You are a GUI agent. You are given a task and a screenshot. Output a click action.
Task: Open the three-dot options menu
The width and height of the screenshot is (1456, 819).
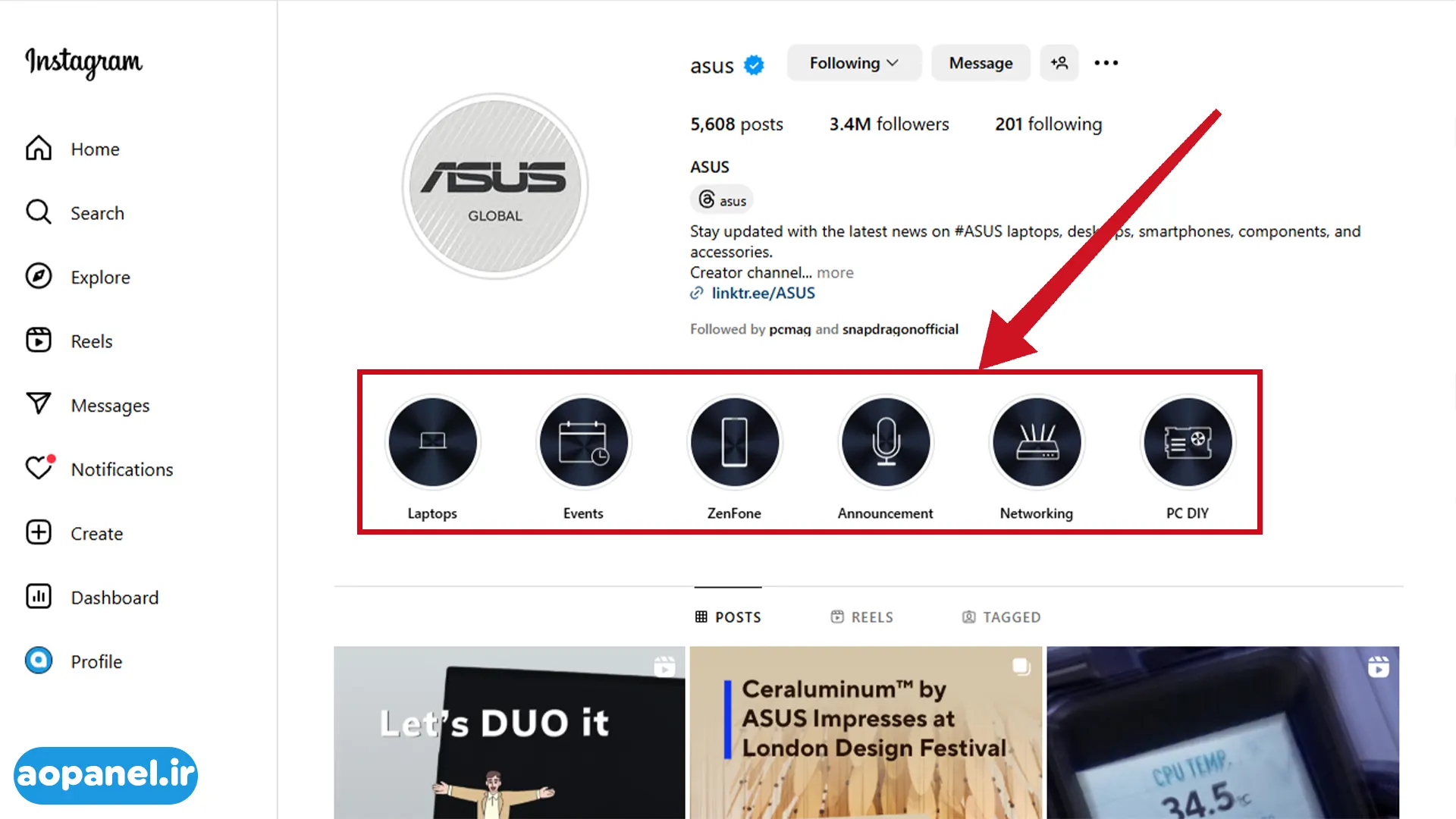point(1106,63)
